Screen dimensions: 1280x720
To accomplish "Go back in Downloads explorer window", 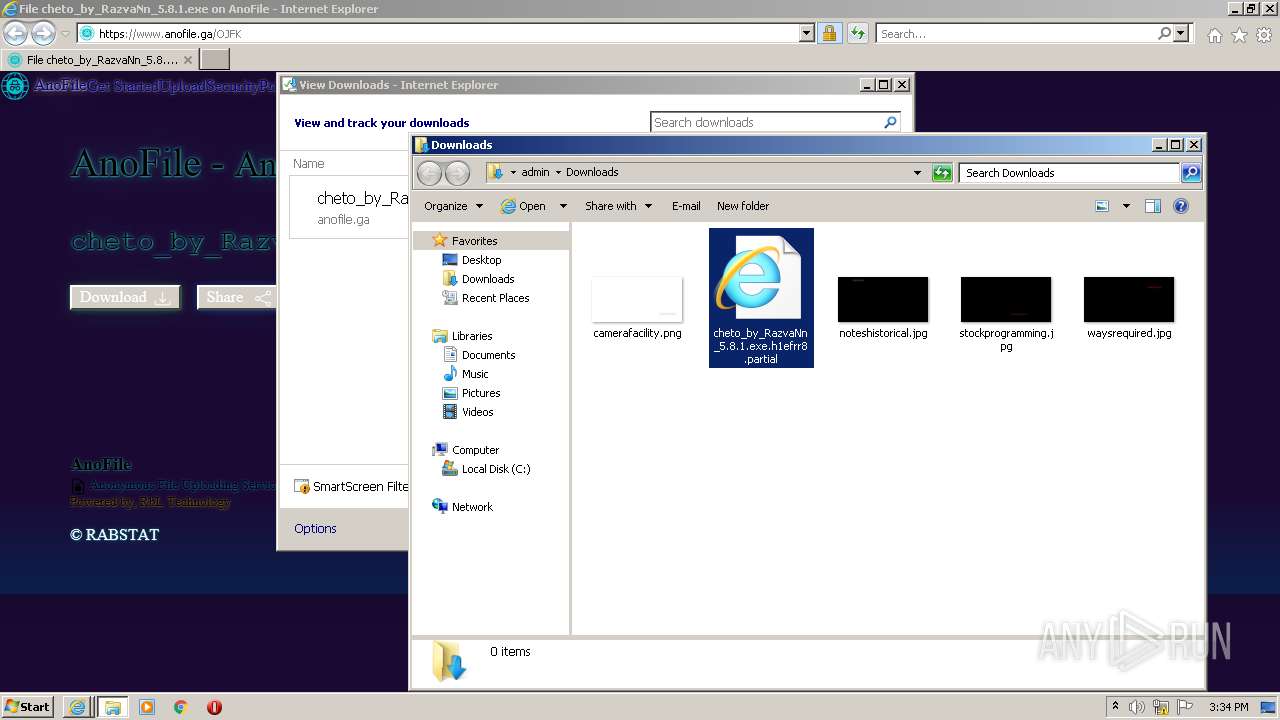I will click(x=429, y=173).
